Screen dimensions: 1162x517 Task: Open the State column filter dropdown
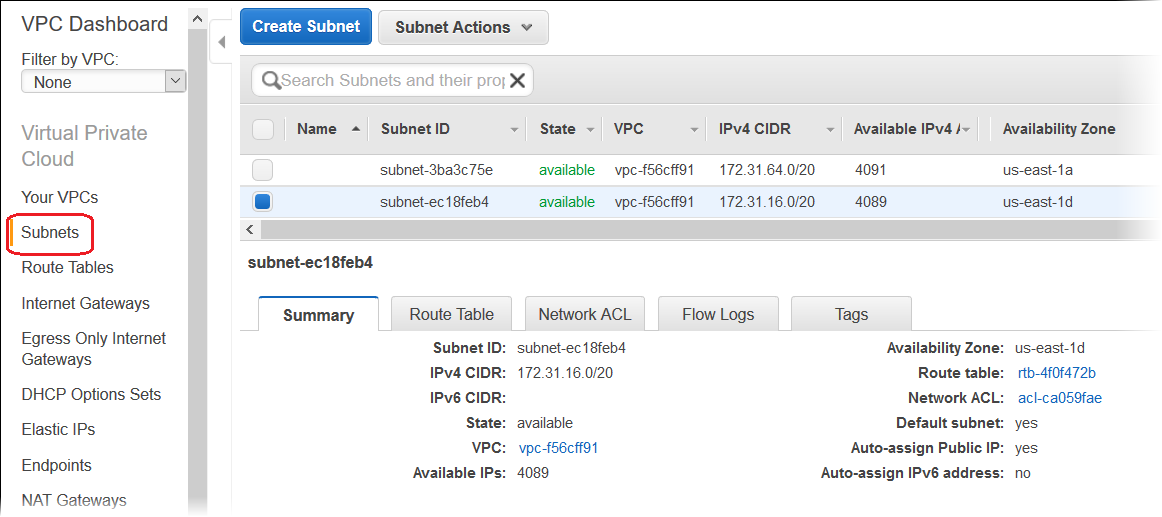click(591, 130)
